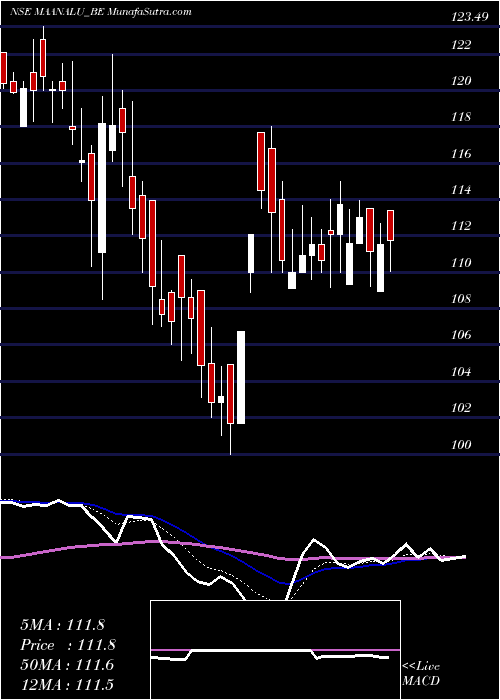Click the 50MA : 111.6 readout
The image size is (500, 700).
[x=67, y=665]
